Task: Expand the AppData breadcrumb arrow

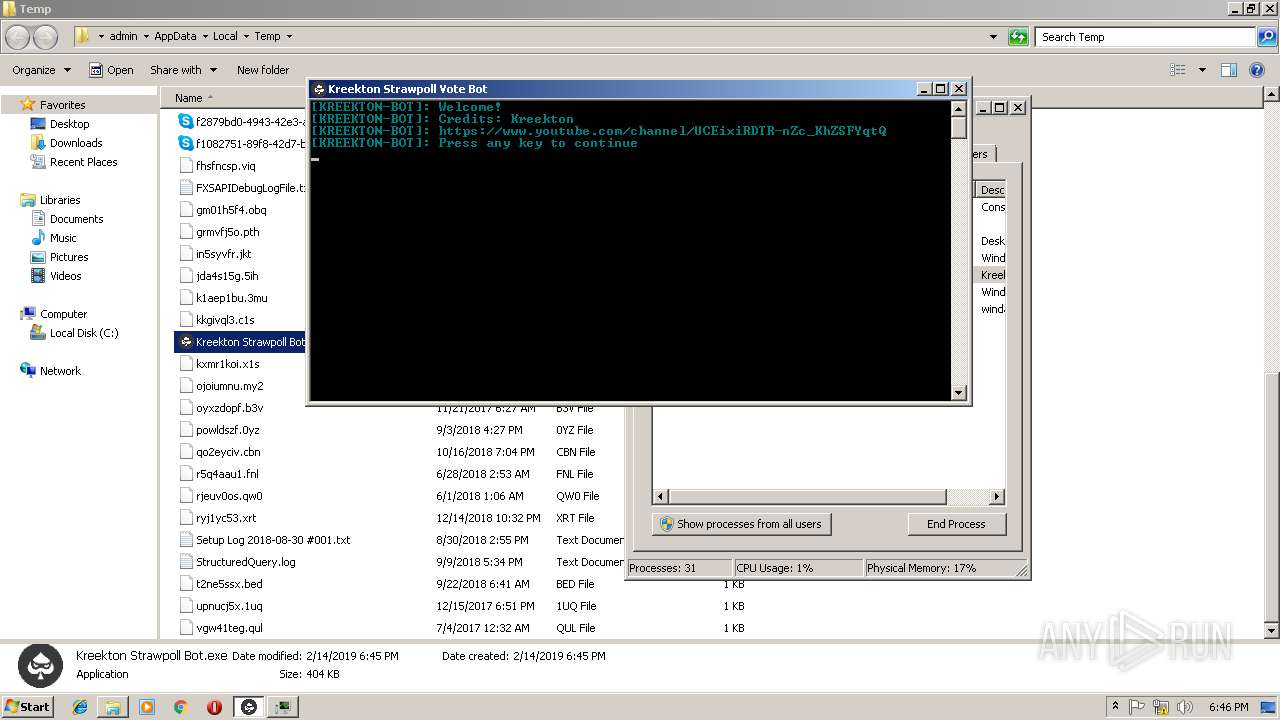Action: (x=205, y=37)
